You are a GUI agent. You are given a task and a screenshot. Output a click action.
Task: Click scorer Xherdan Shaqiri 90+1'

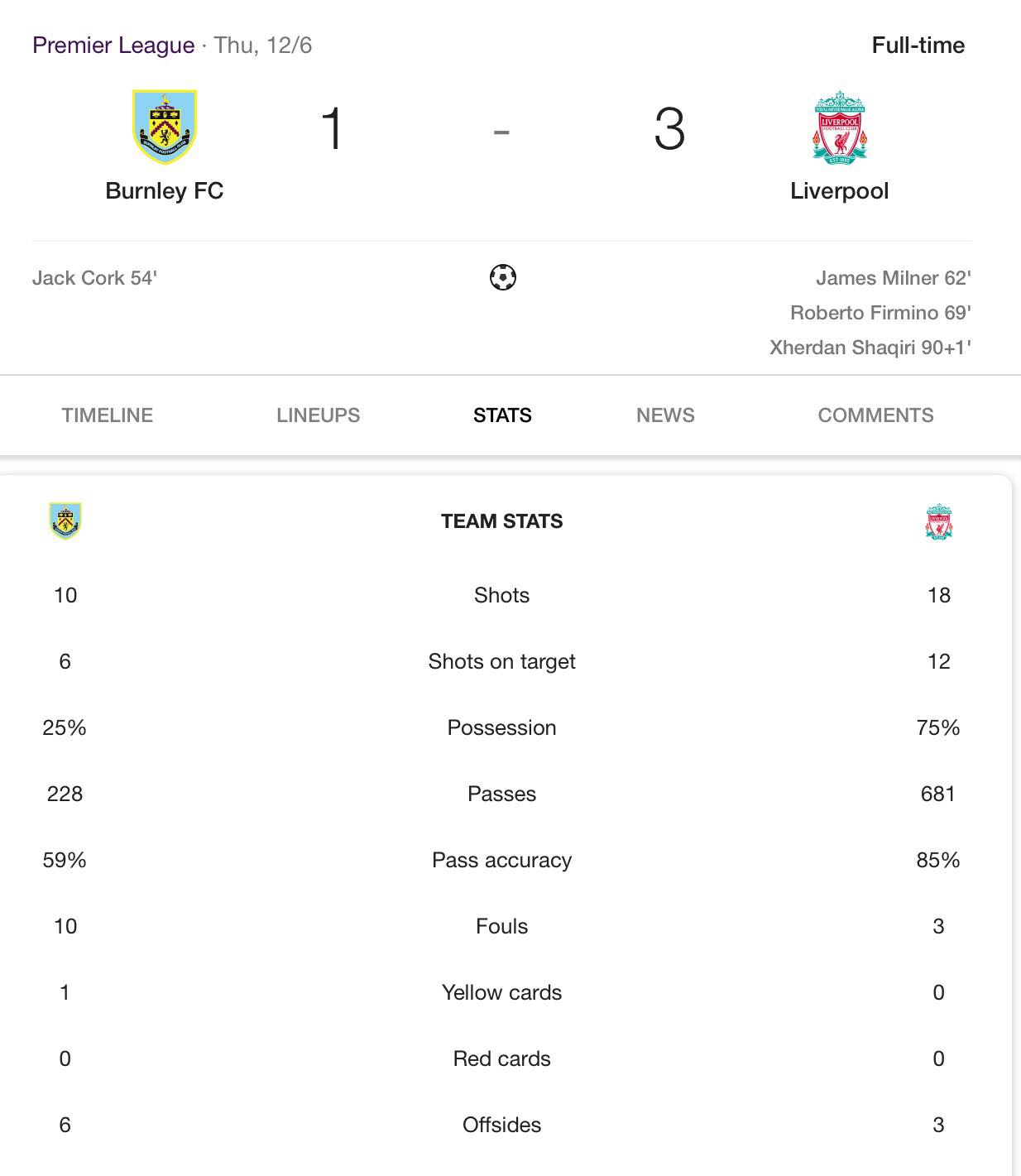coord(870,348)
